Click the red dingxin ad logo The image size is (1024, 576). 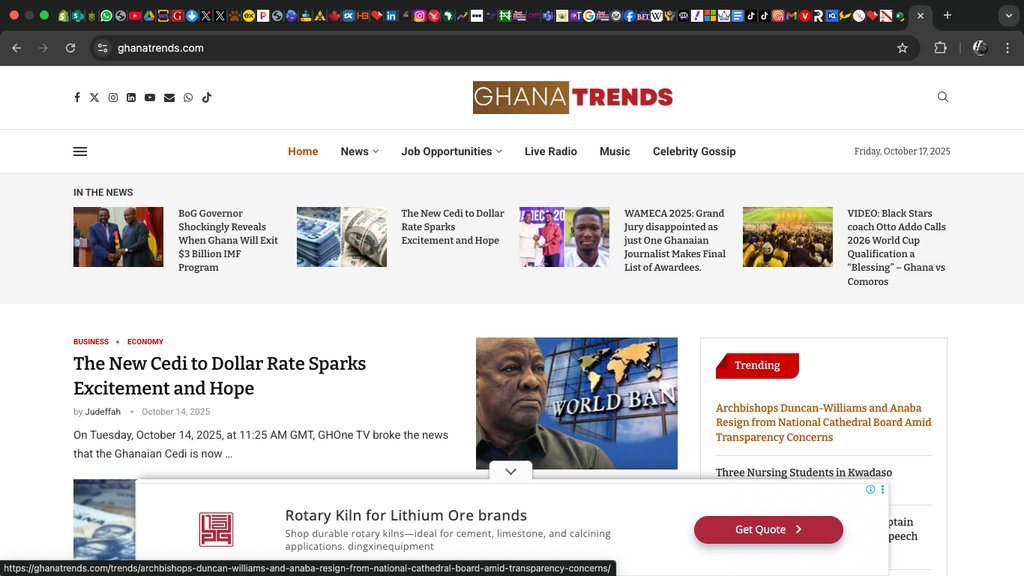(216, 529)
